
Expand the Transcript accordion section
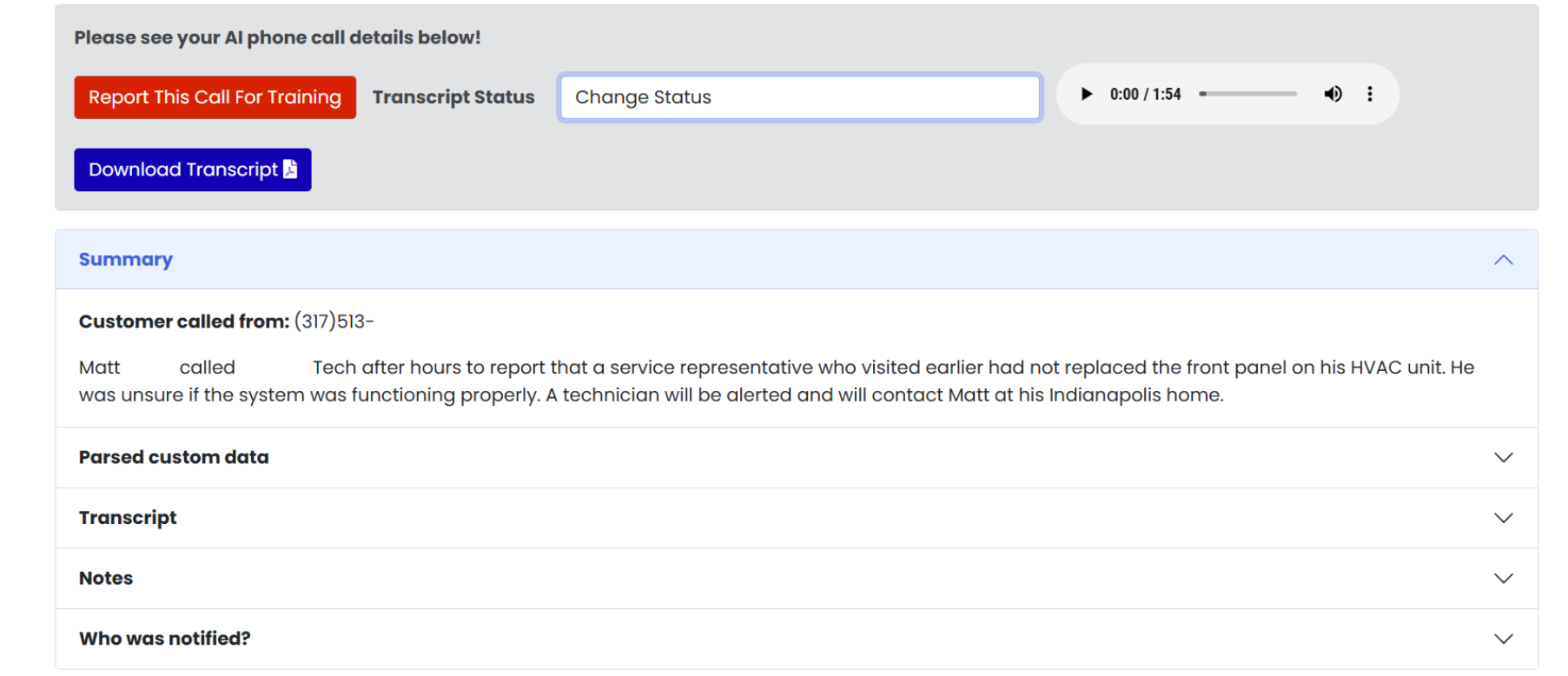click(128, 518)
